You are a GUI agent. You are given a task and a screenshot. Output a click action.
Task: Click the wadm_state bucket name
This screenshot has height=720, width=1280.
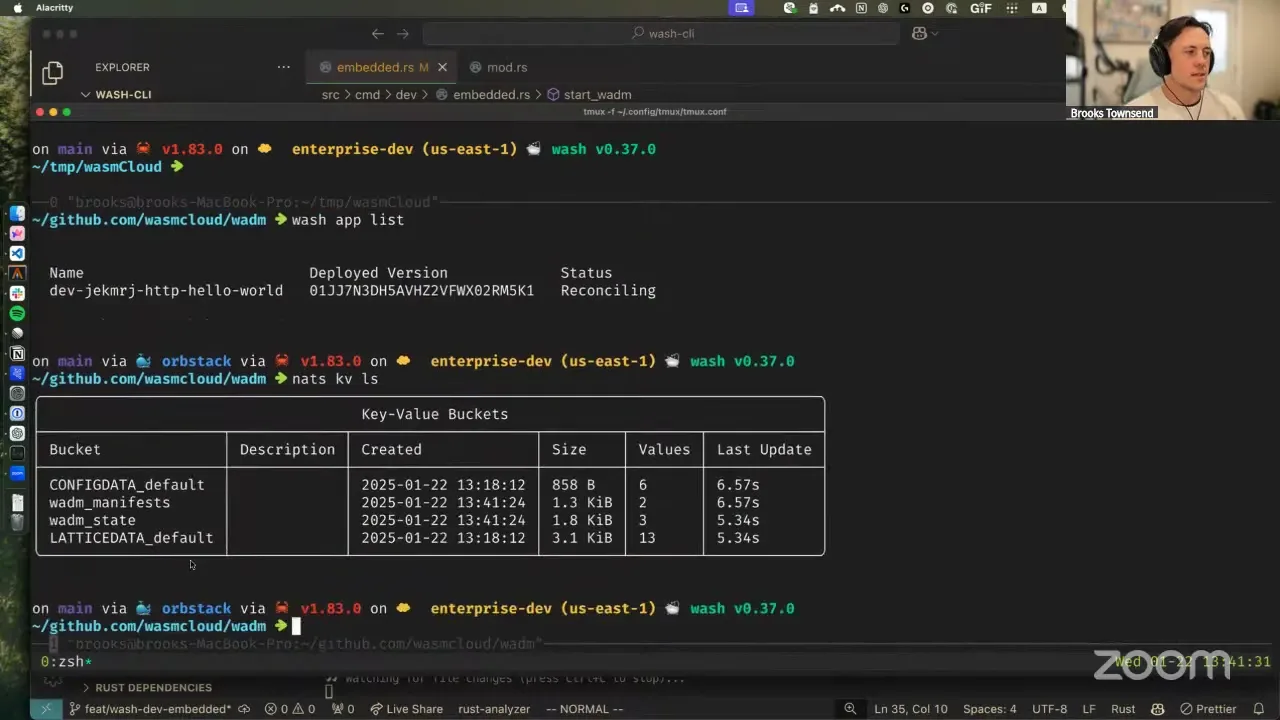[92, 520]
